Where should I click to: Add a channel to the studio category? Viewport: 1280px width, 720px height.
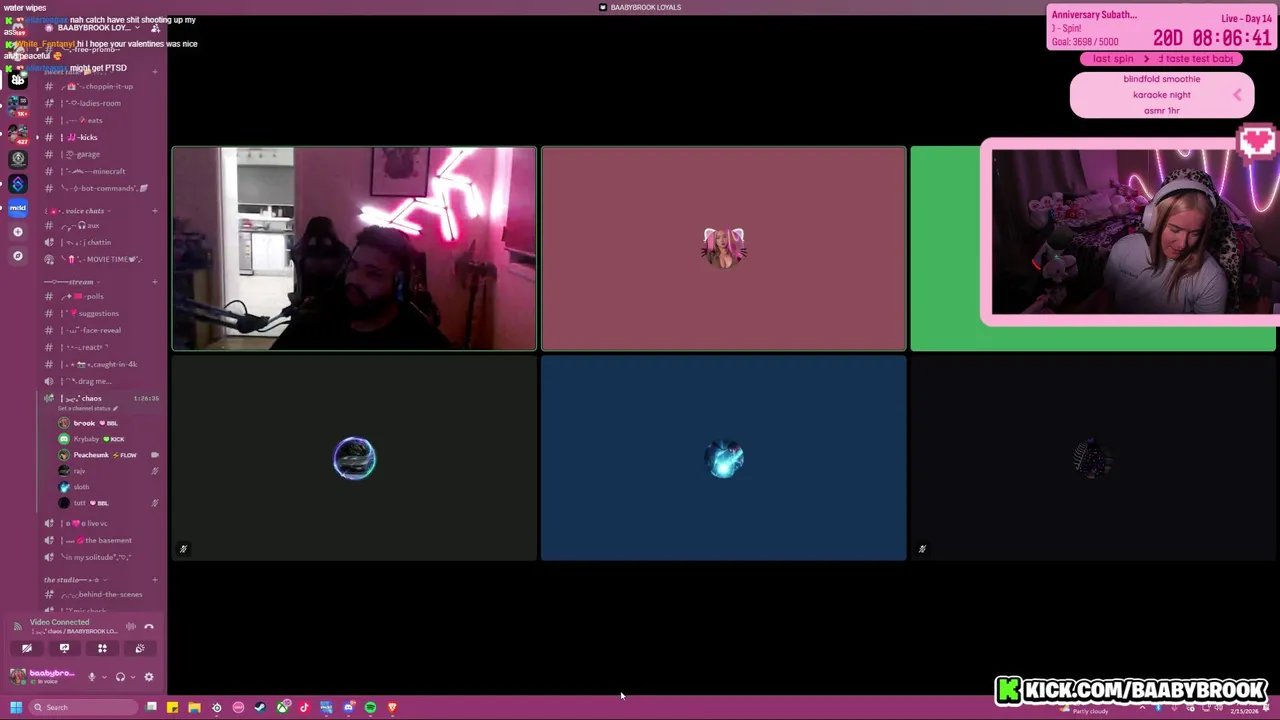pos(154,580)
